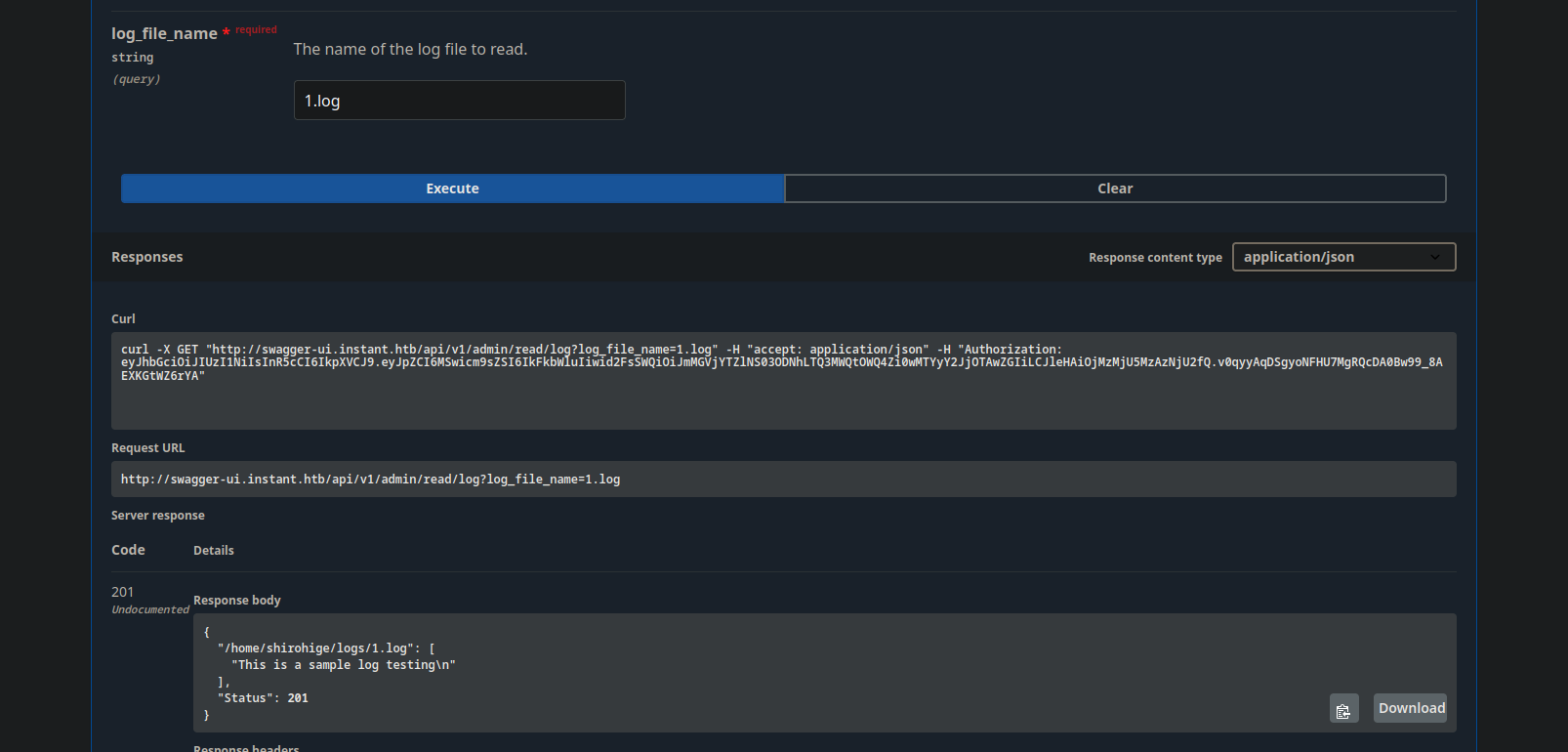The image size is (1568, 752).
Task: Click the "(query)" parameter location label
Action: click(x=136, y=79)
